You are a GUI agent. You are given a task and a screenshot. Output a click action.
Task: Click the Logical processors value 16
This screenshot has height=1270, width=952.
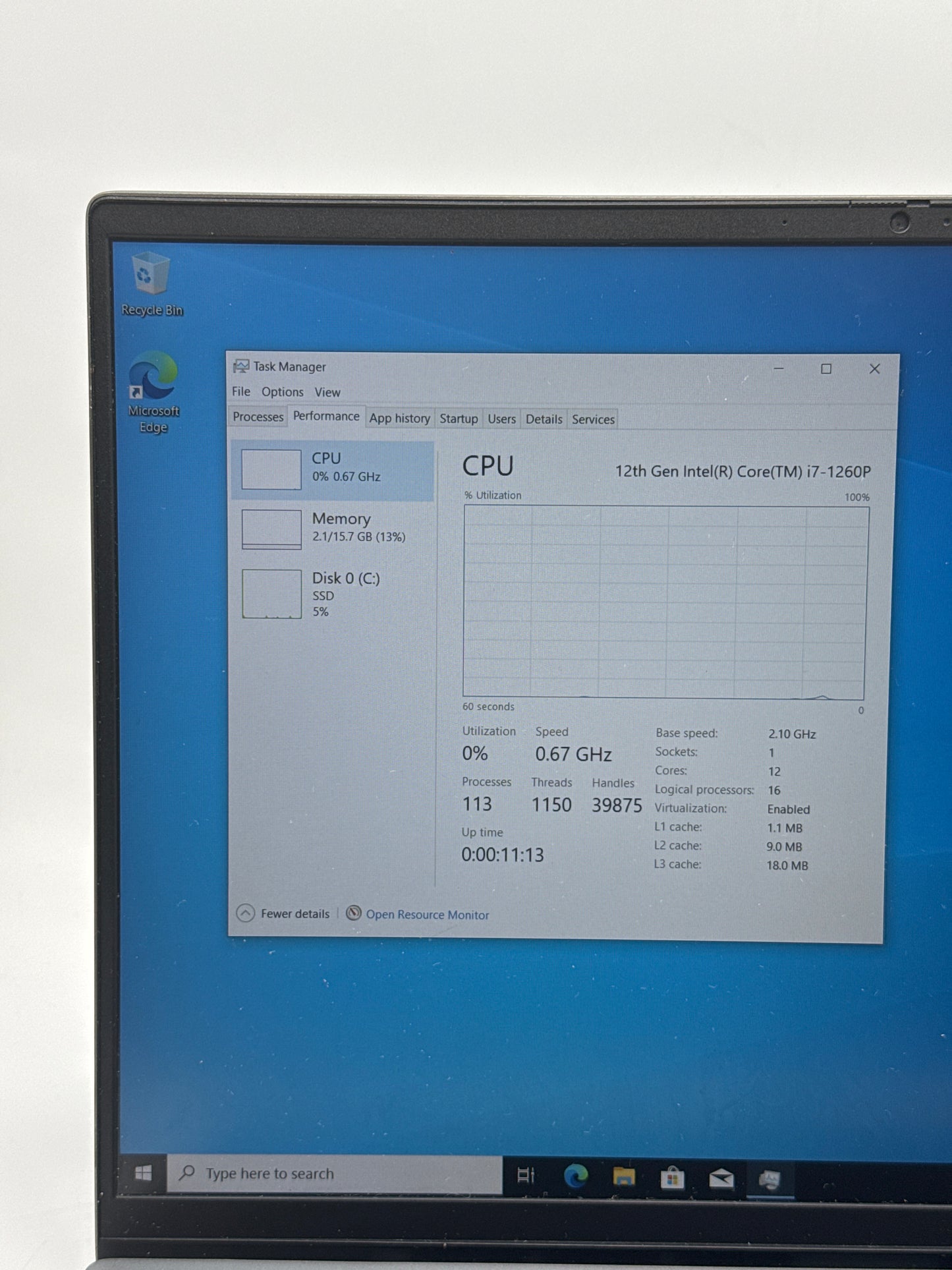774,790
